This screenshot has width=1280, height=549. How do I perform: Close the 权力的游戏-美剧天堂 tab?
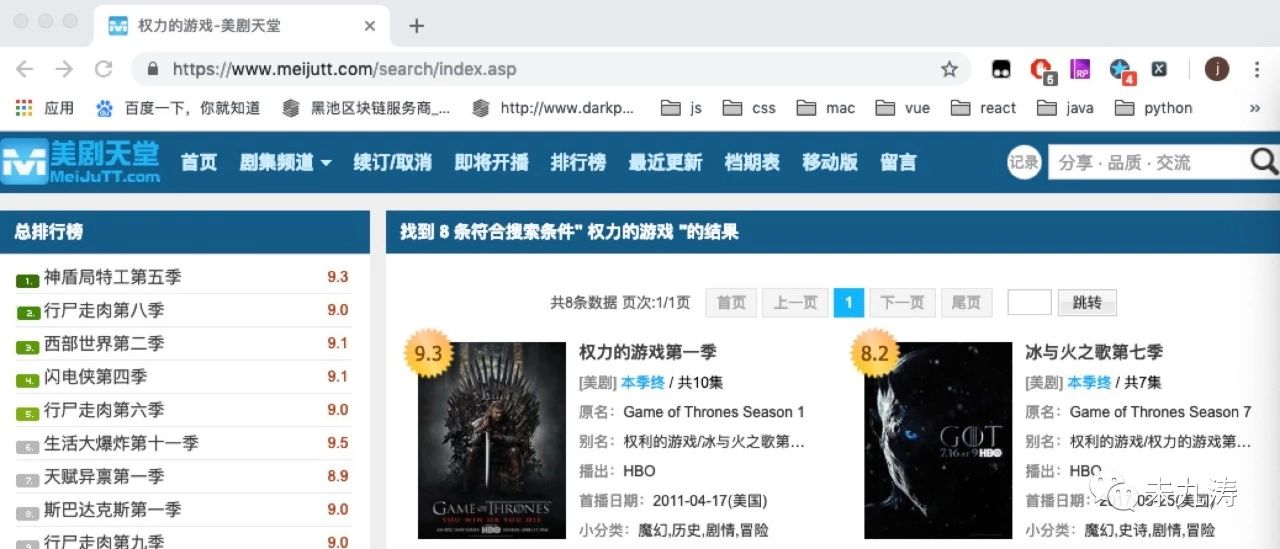point(370,26)
